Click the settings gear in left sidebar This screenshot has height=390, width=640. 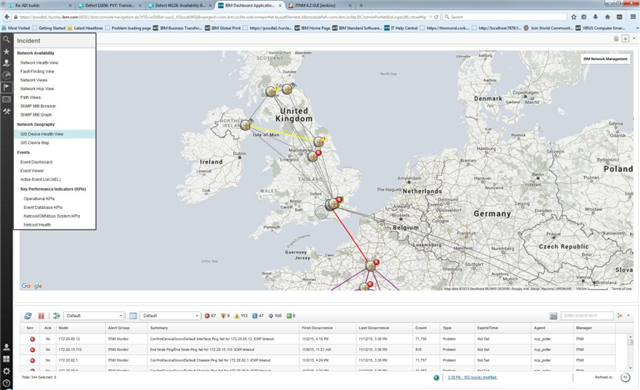(x=6, y=371)
